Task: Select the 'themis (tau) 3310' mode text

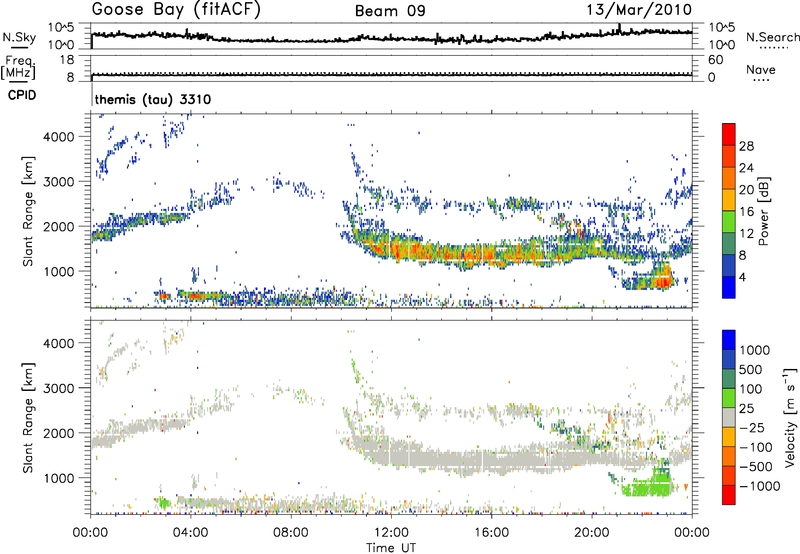Action: 153,99
